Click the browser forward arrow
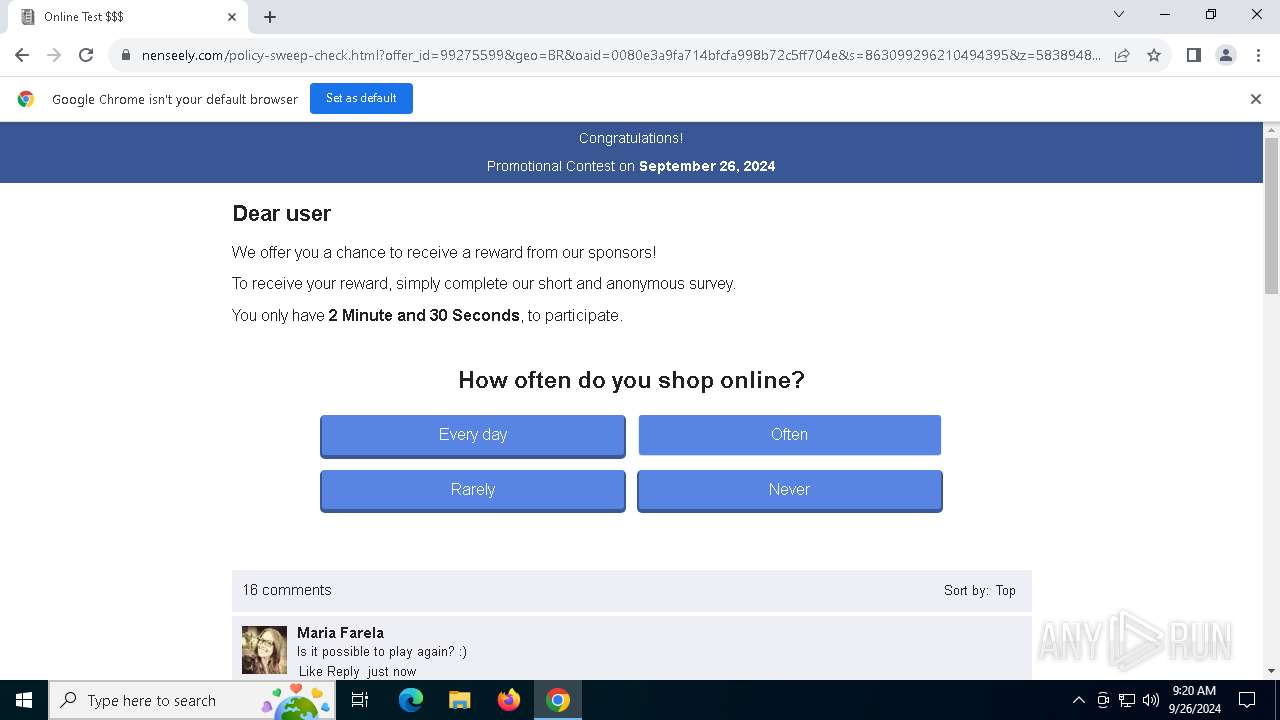The image size is (1280, 720). click(54, 55)
